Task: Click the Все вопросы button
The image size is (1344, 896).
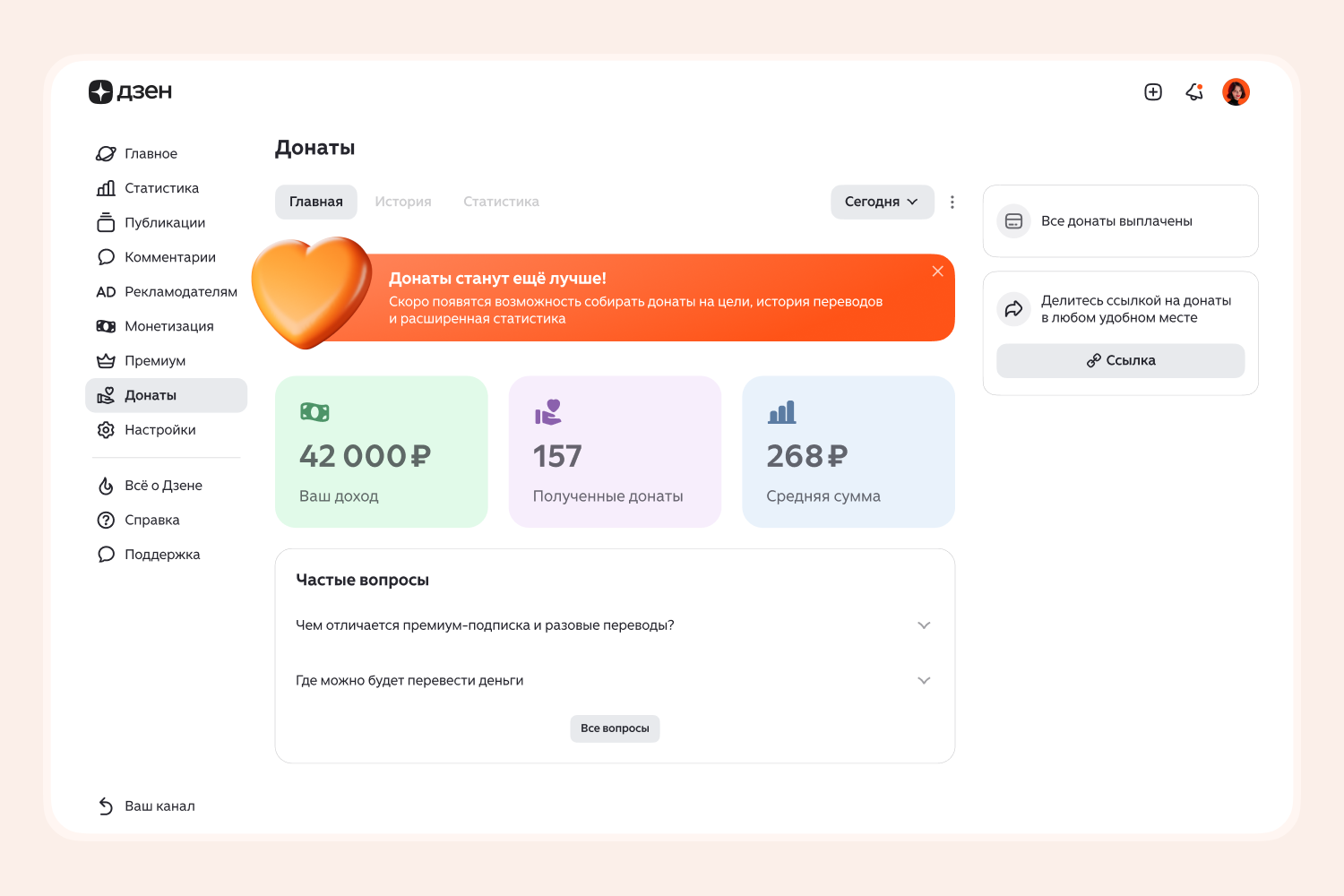Action: [615, 728]
